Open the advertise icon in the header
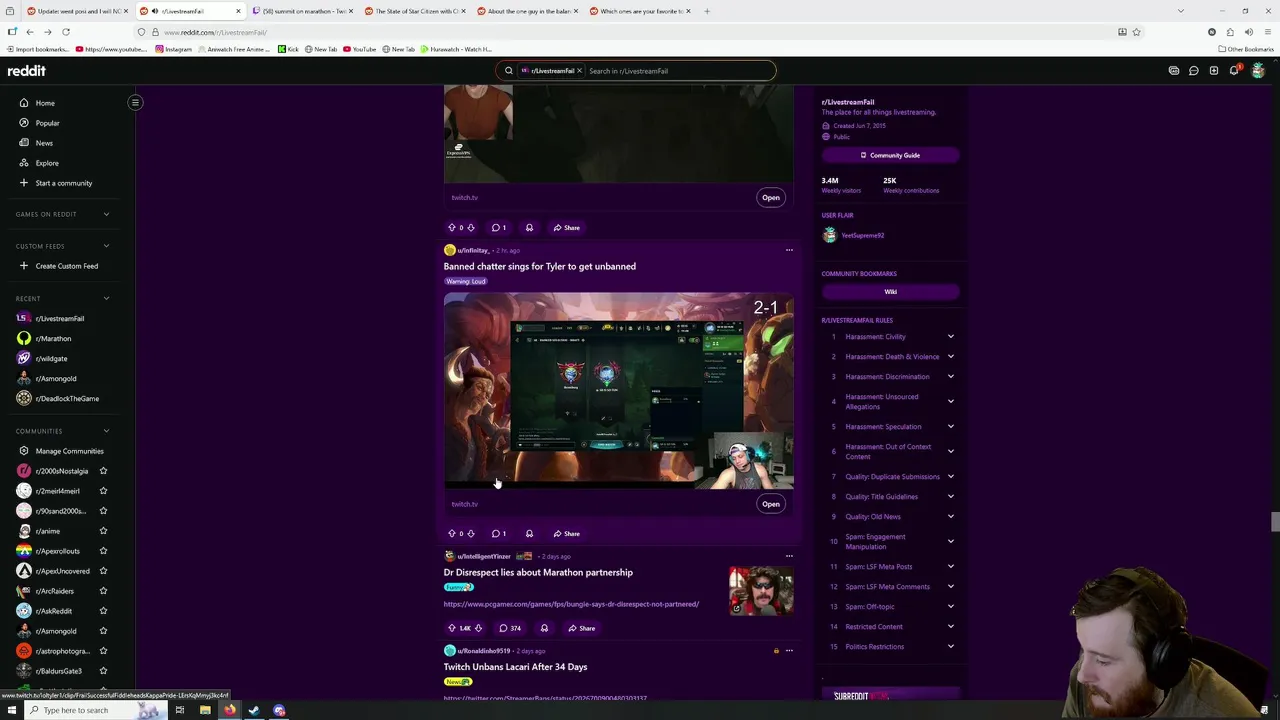 pyautogui.click(x=1174, y=71)
